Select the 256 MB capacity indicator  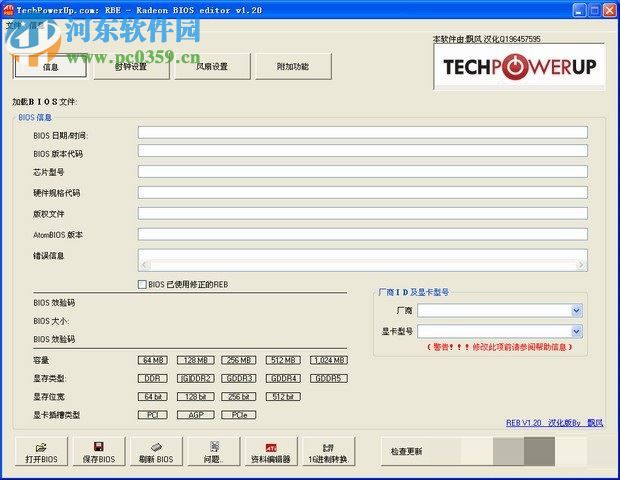click(x=239, y=360)
